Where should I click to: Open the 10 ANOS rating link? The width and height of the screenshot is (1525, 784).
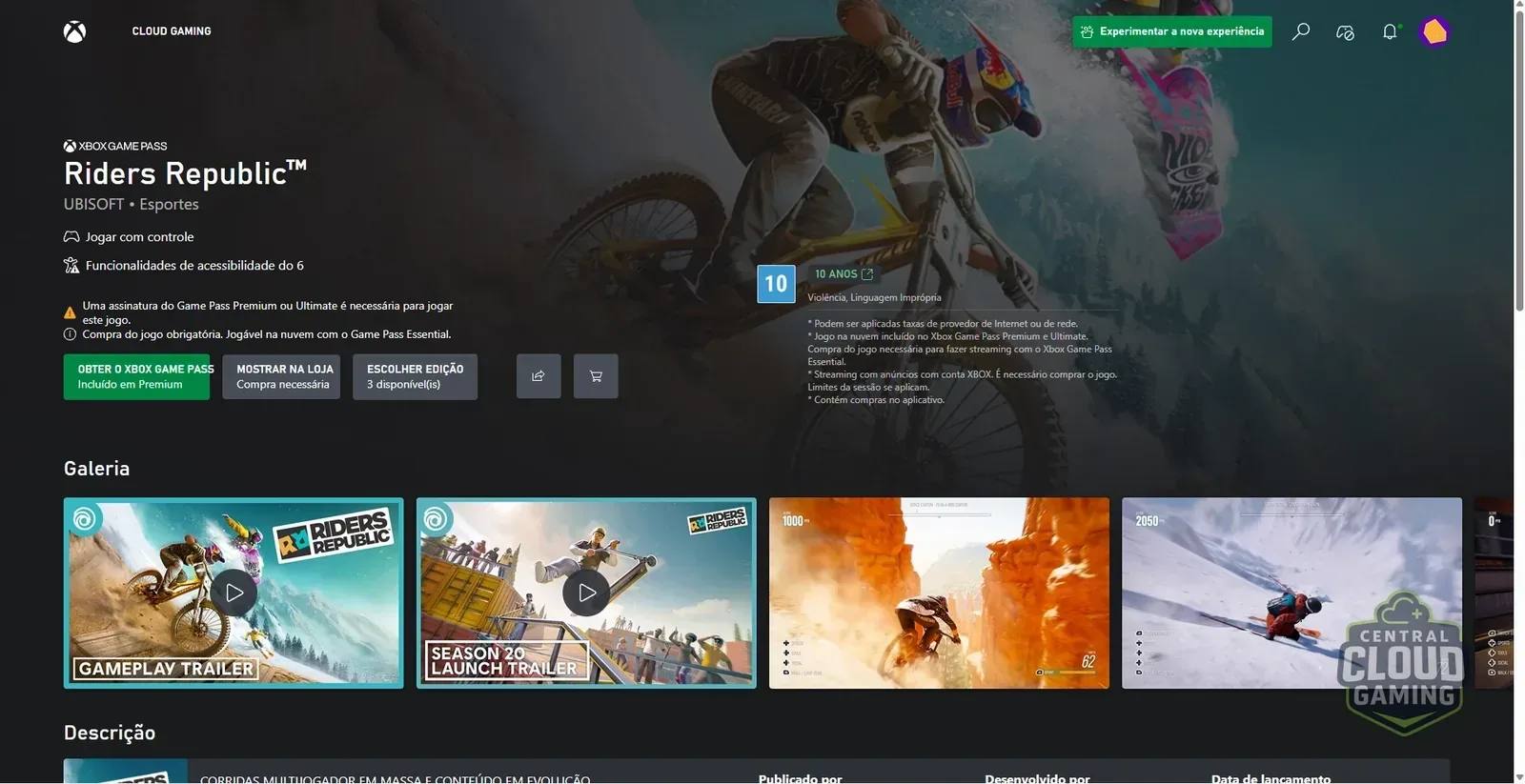pos(844,274)
